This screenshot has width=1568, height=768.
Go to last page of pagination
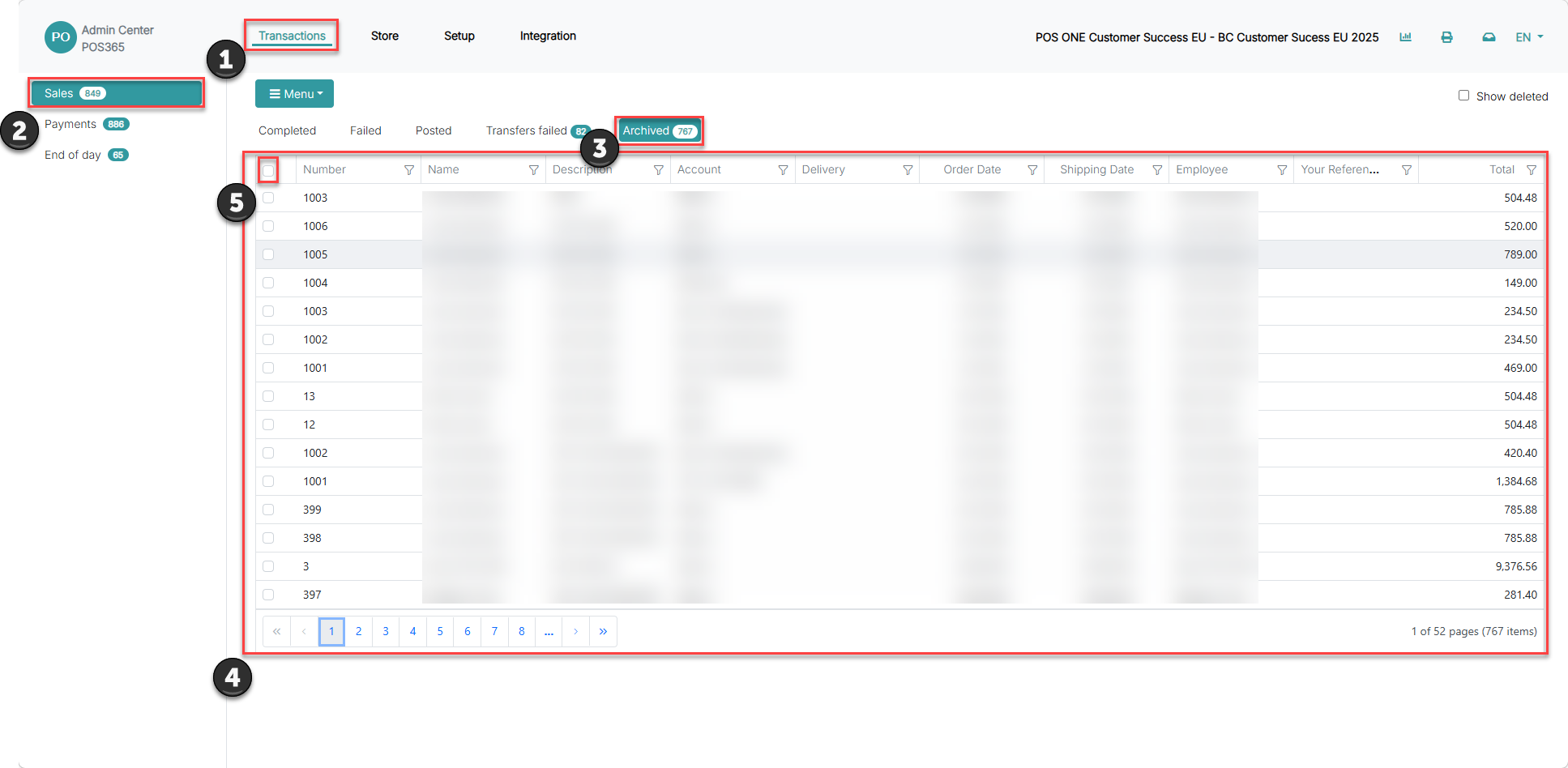click(x=603, y=632)
